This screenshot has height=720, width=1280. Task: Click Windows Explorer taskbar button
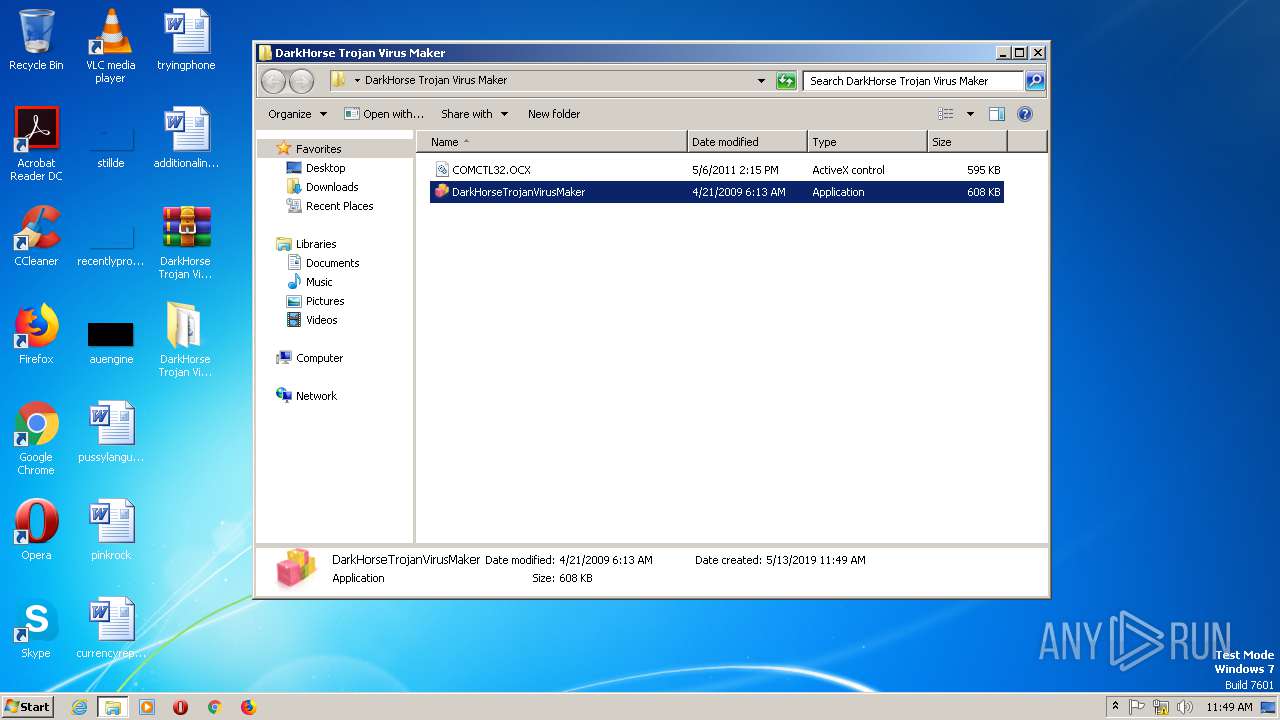[113, 707]
